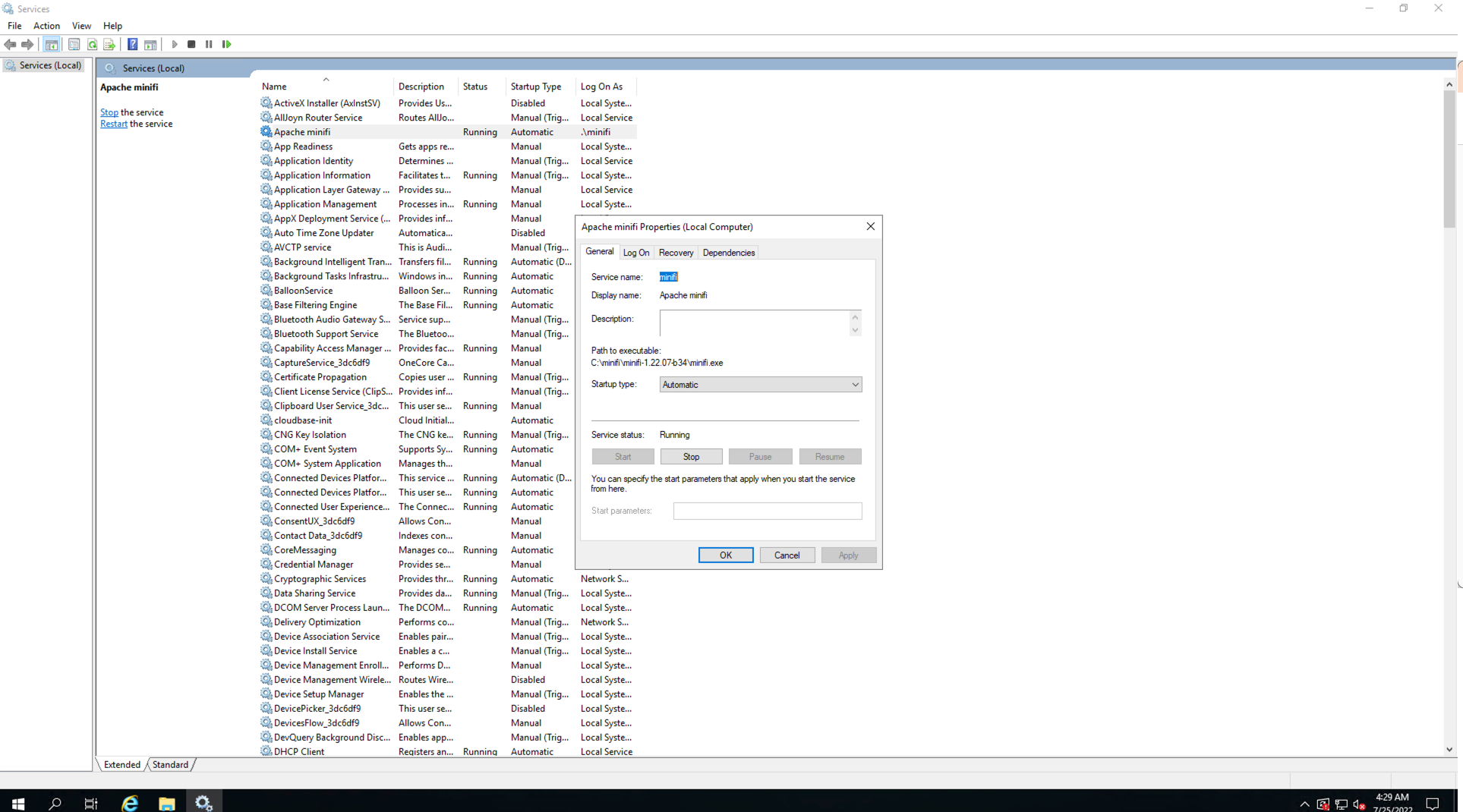Open File Explorer from the taskbar
Viewport: 1463px width, 812px height.
pyautogui.click(x=166, y=803)
